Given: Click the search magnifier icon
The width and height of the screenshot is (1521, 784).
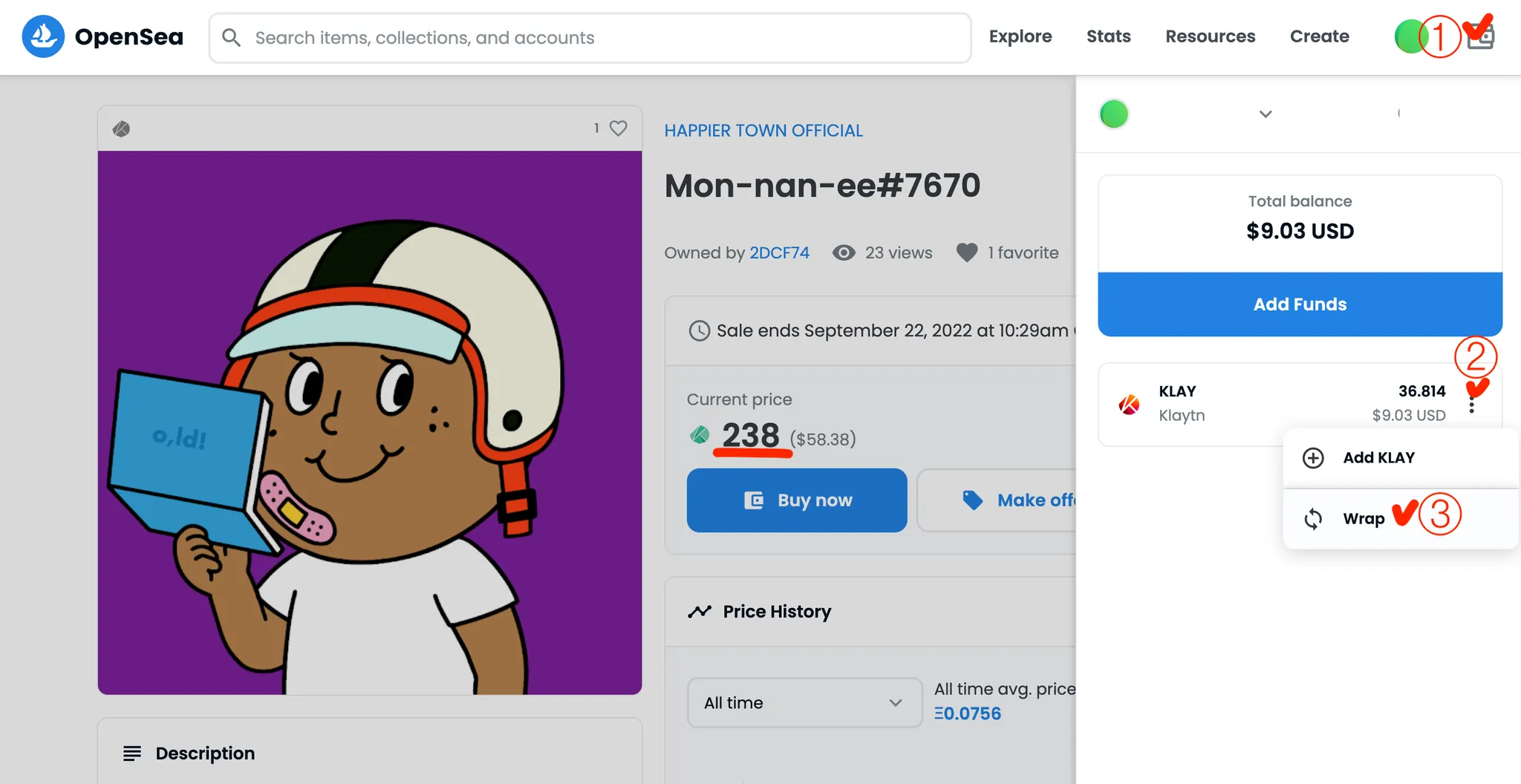Looking at the screenshot, I should point(231,38).
